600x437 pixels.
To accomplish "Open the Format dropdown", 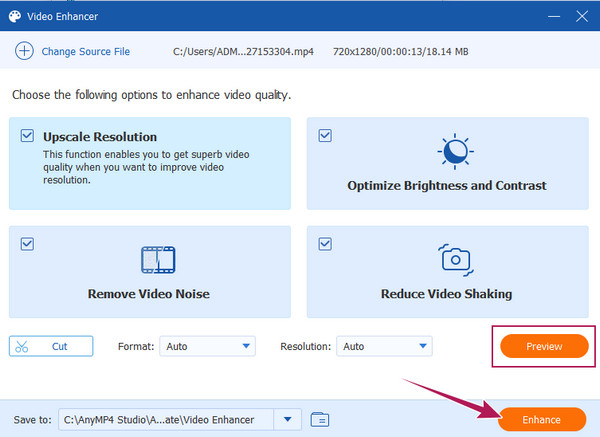I will (207, 346).
